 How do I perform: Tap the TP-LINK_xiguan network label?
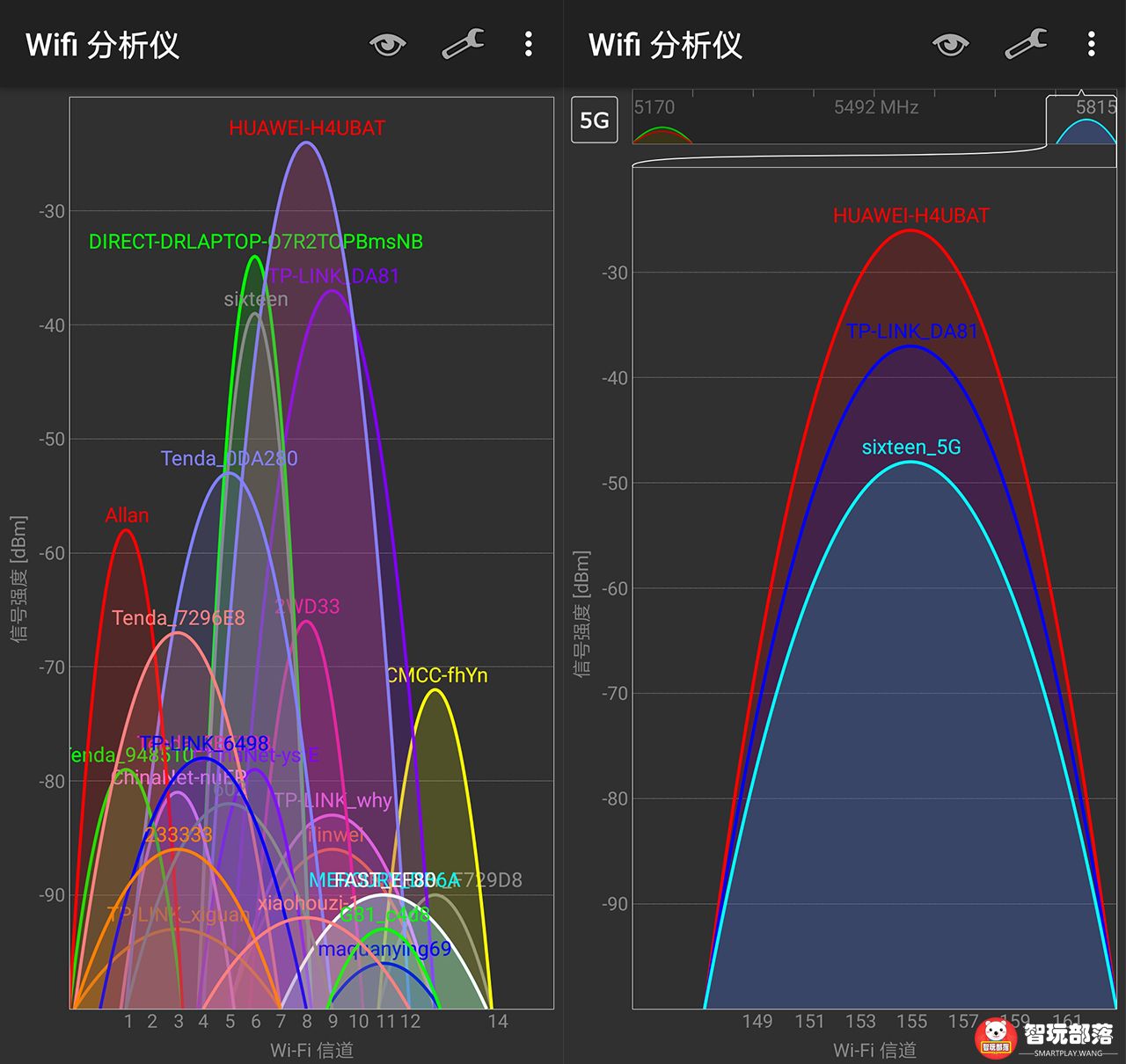pos(179,915)
